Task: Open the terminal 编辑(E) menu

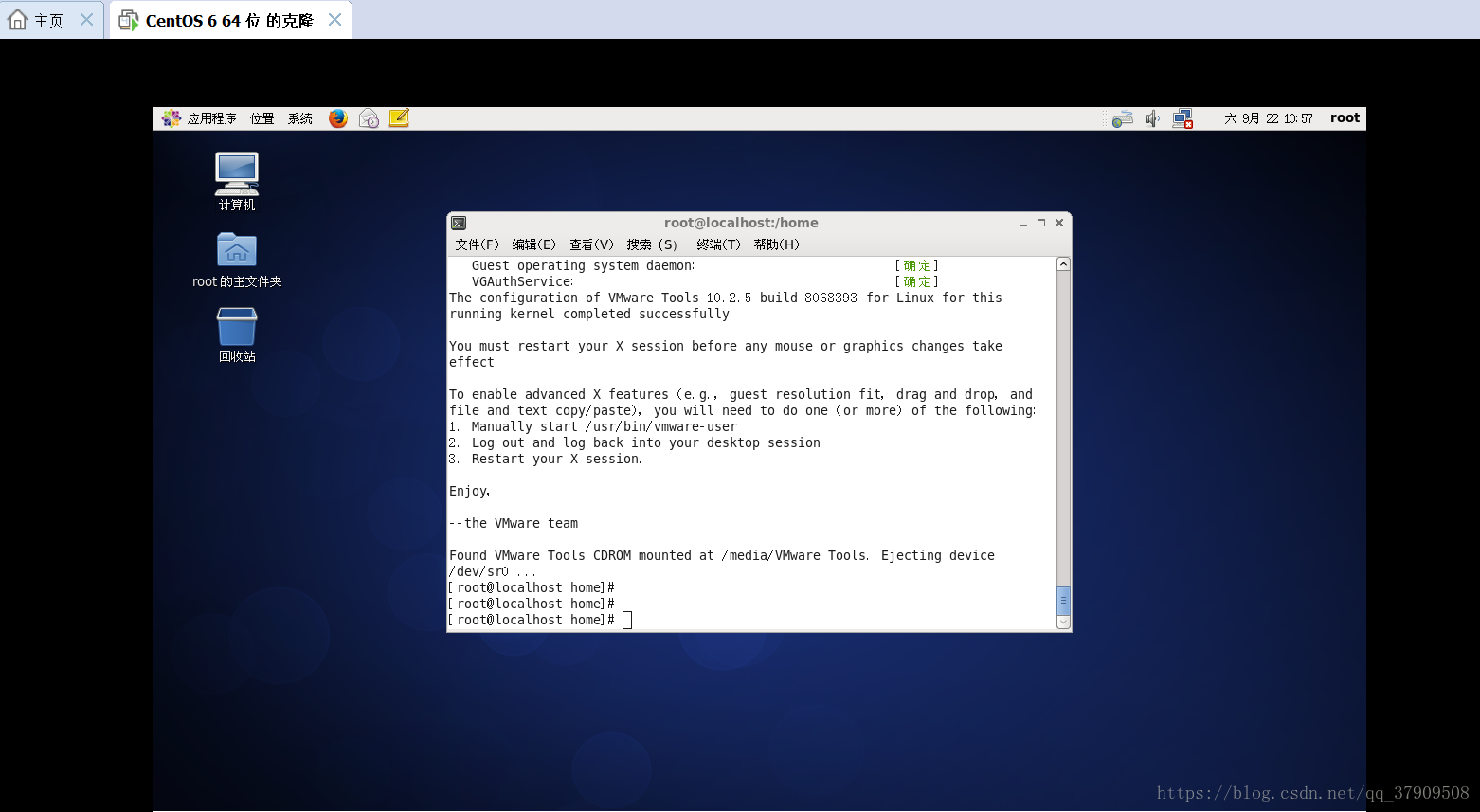Action: pyautogui.click(x=533, y=244)
